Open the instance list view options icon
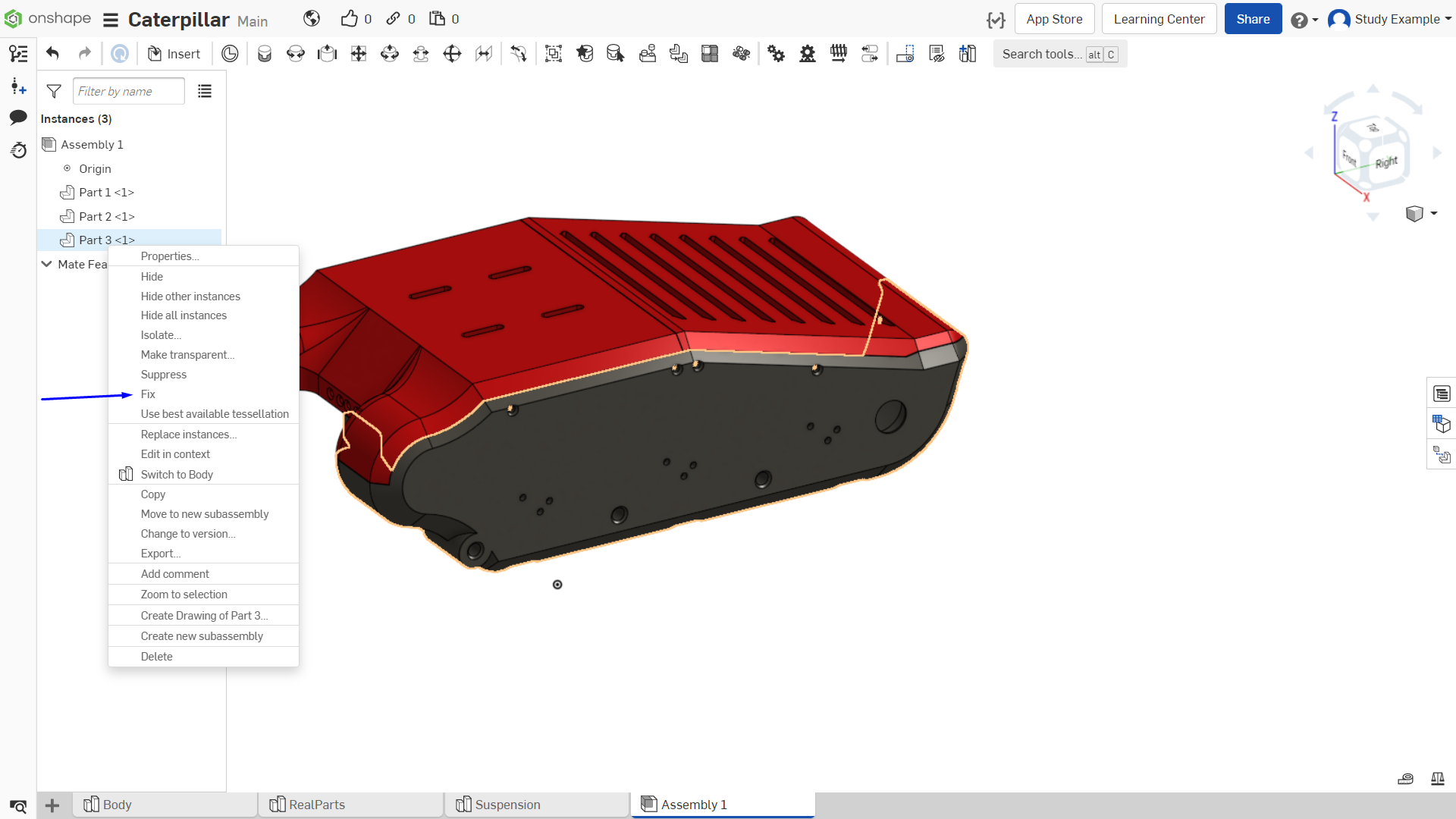The width and height of the screenshot is (1456, 819). coord(205,91)
